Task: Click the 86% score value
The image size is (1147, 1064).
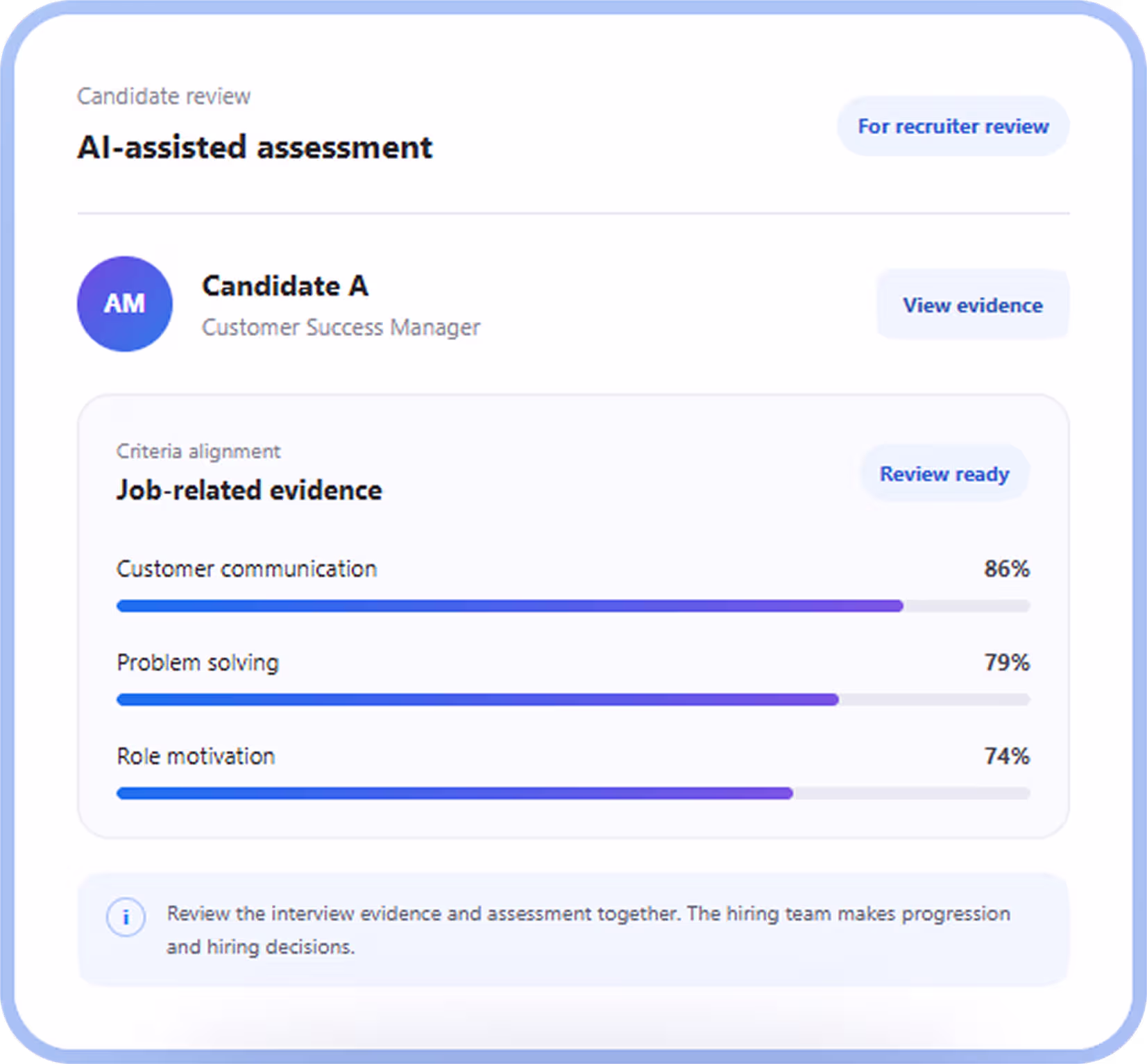Action: [x=1007, y=569]
